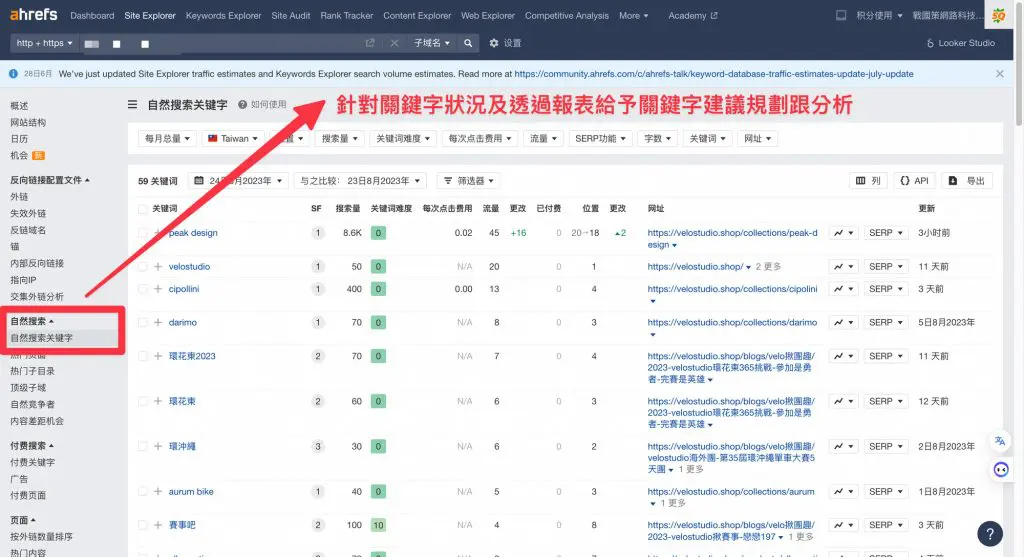Screen dimensions: 1024x557
Task: Open target URL in new tab icon
Action: (x=370, y=43)
